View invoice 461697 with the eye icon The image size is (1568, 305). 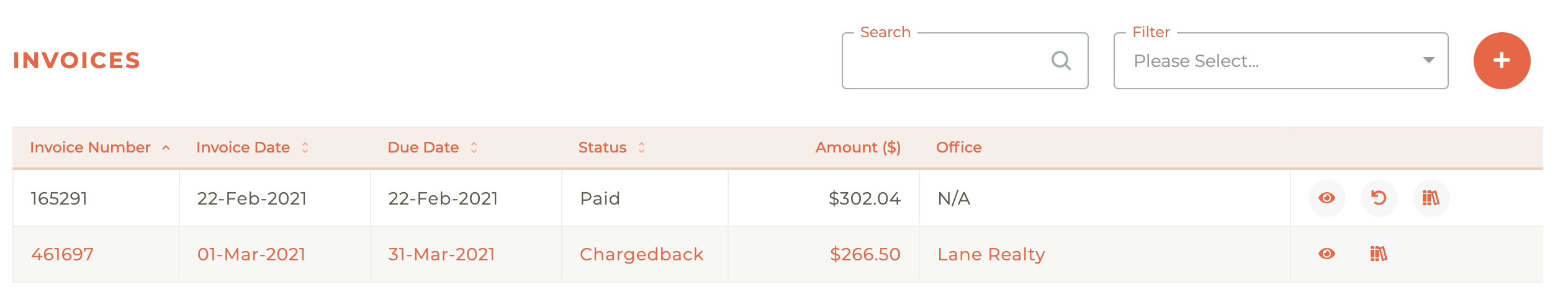click(1327, 254)
